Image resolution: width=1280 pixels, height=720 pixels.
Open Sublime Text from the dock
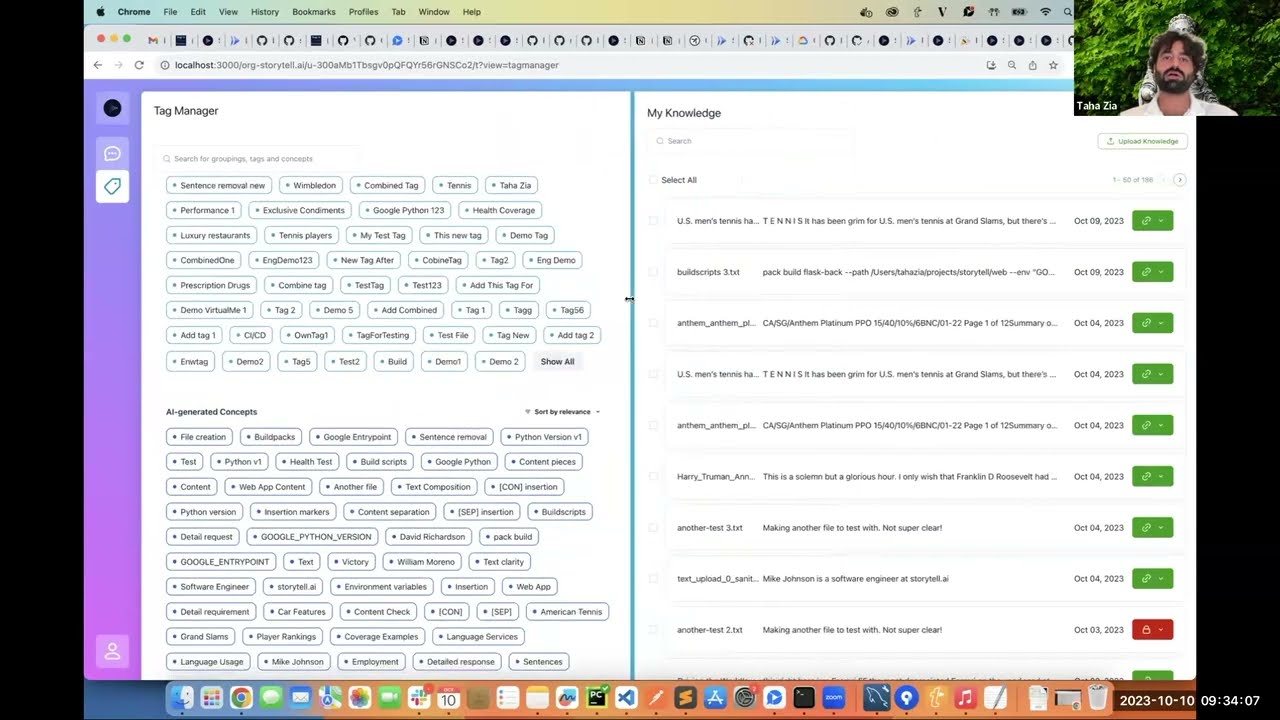click(x=685, y=697)
